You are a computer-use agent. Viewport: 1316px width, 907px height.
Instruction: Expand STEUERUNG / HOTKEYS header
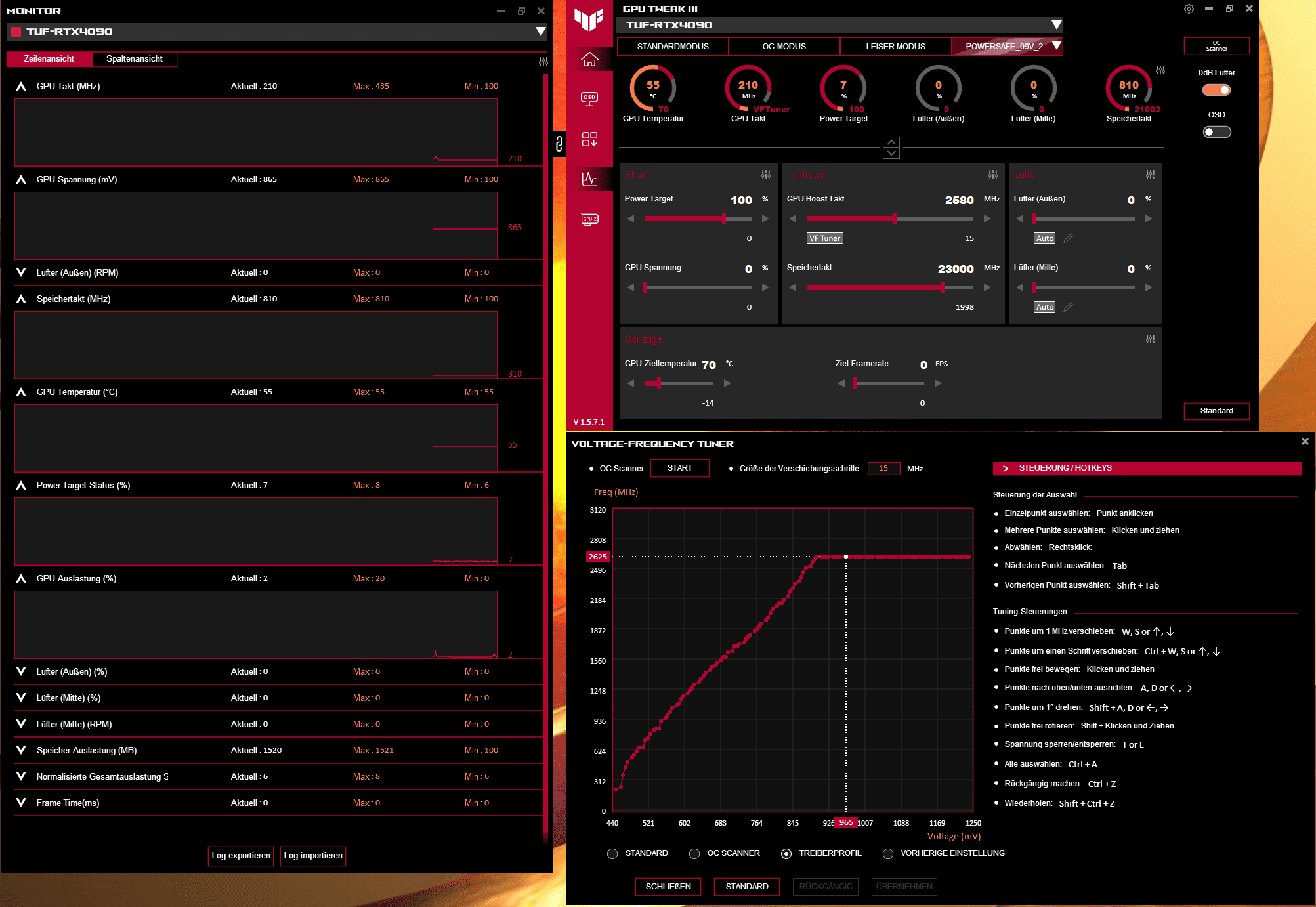coord(1147,468)
